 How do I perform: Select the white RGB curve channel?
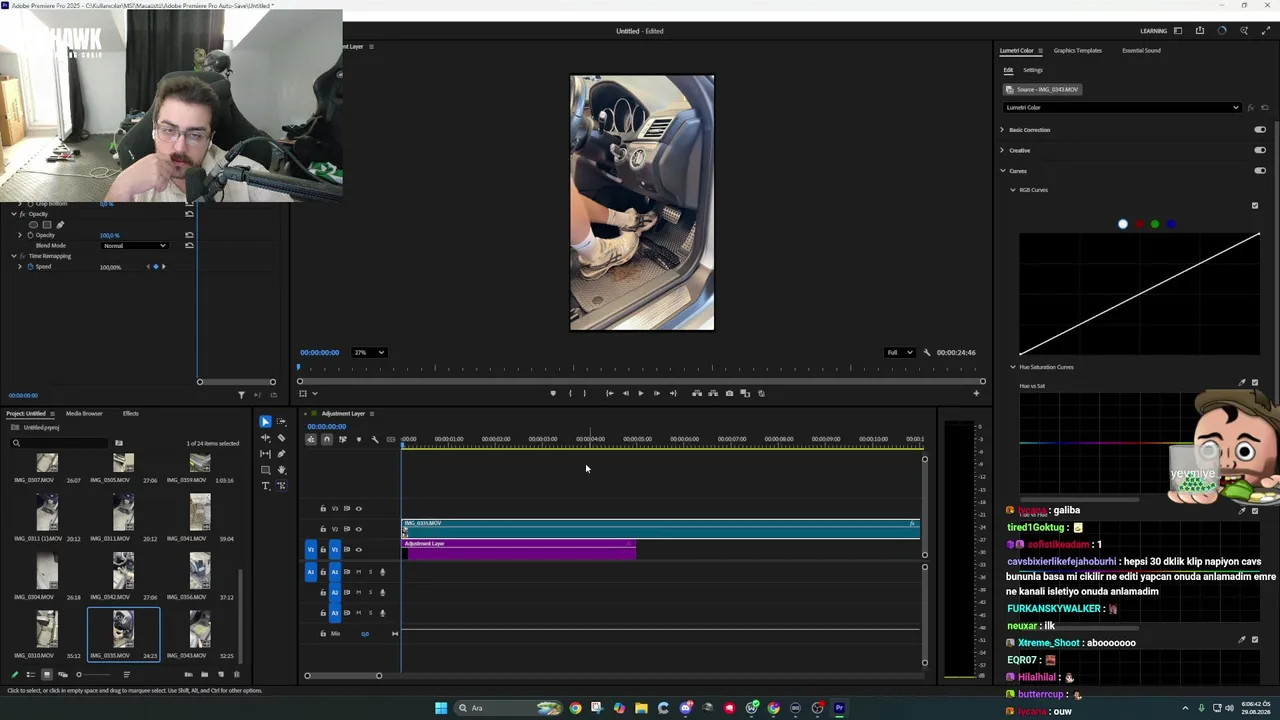[x=1123, y=224]
